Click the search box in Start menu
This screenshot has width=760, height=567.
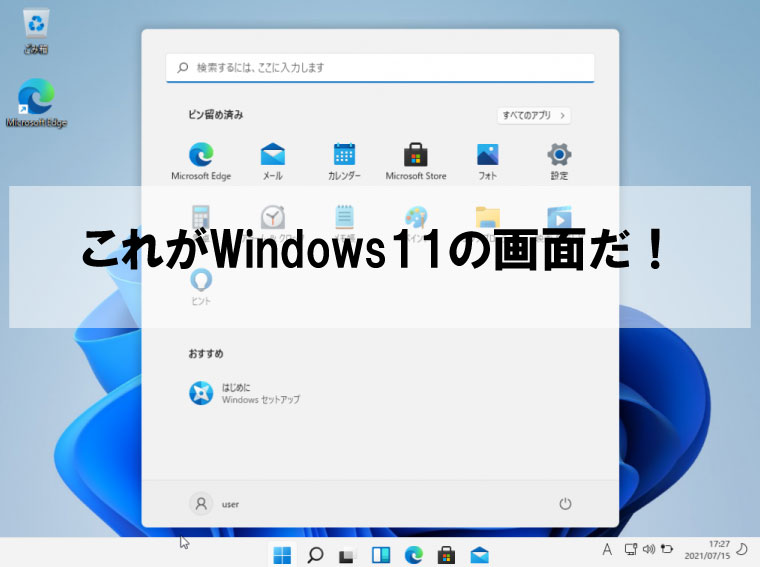pyautogui.click(x=380, y=68)
